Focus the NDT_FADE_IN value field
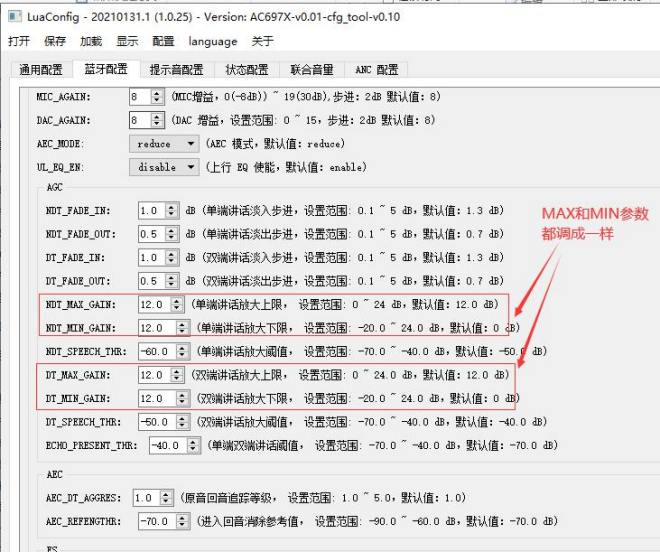This screenshot has height=552, width=660. [x=152, y=211]
